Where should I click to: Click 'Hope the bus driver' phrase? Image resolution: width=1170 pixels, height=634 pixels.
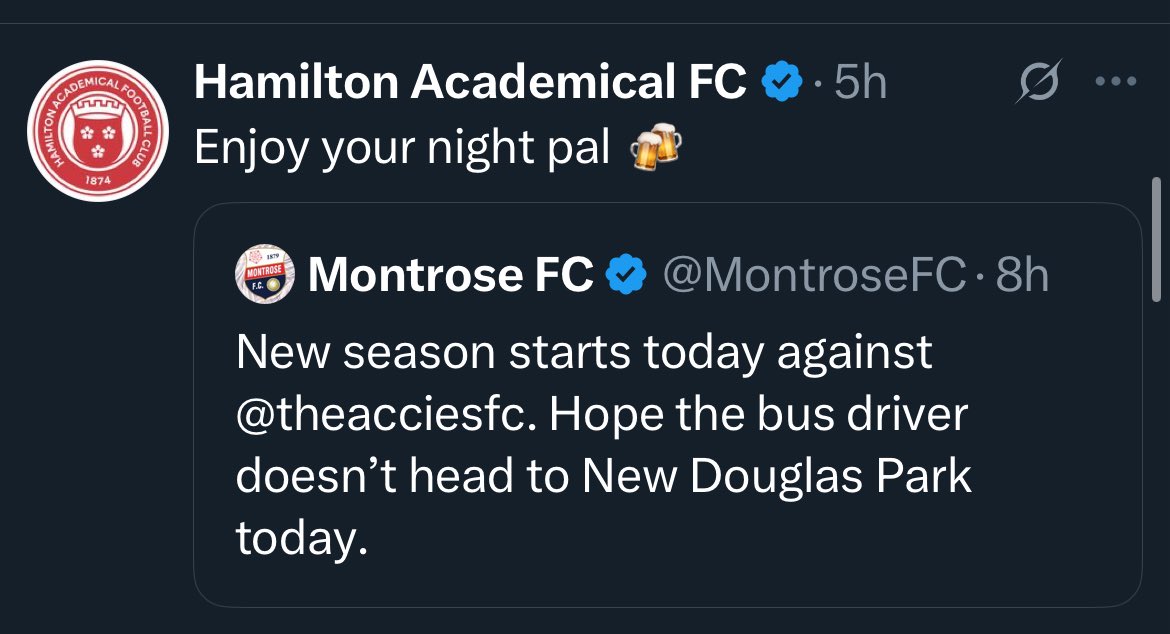click(x=759, y=414)
